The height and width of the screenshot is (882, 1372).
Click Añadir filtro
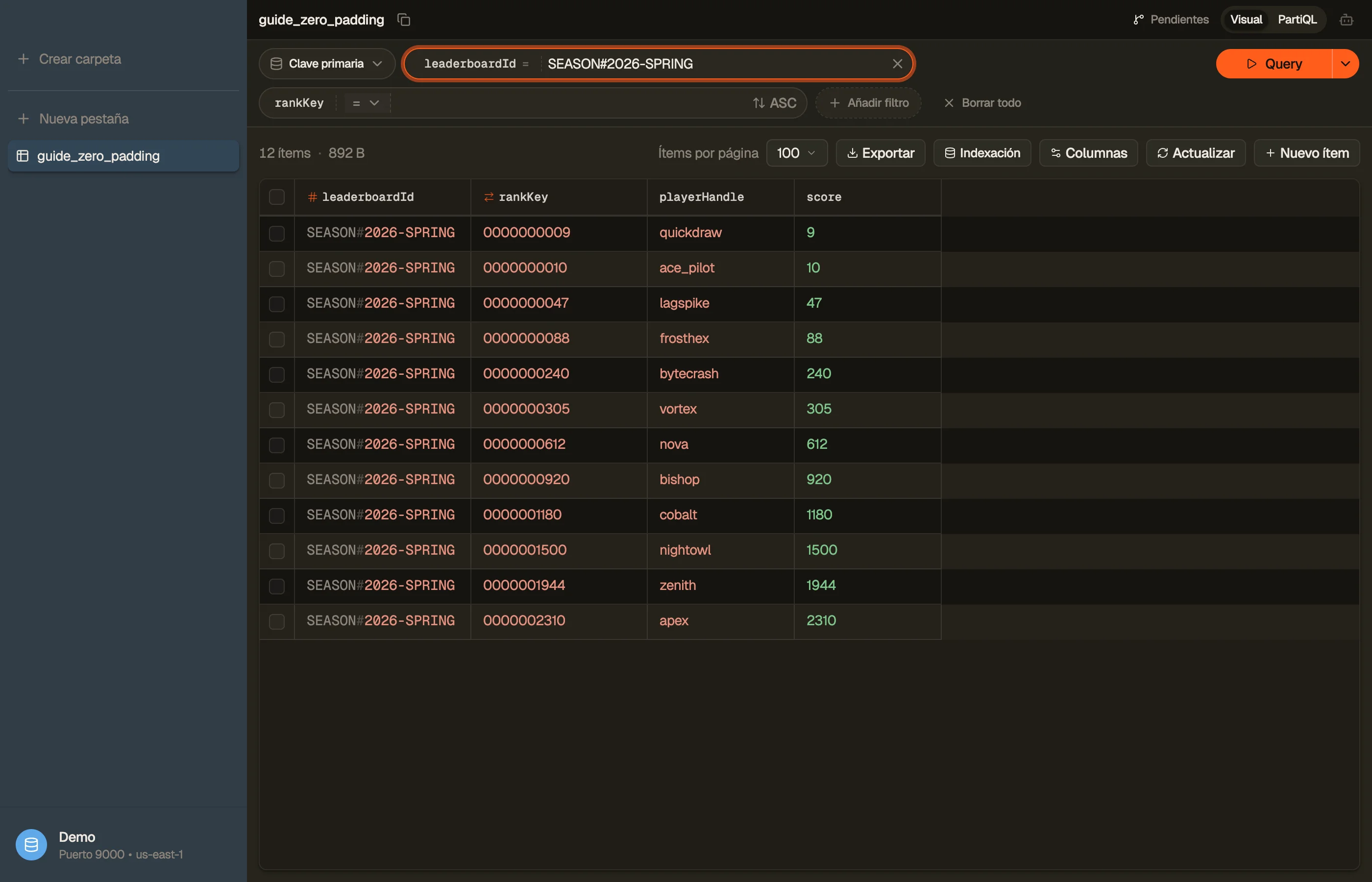(868, 103)
